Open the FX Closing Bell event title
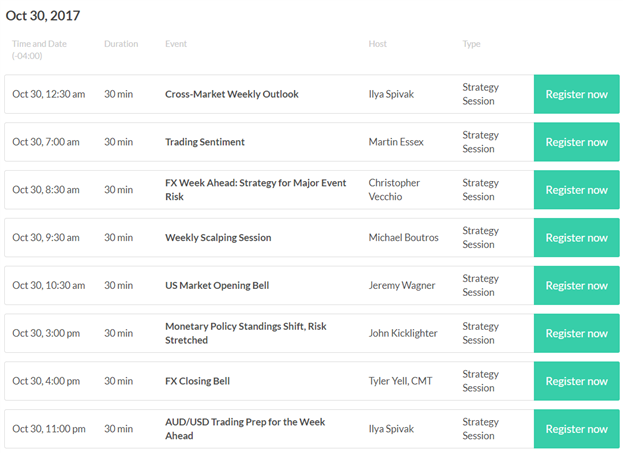 [x=197, y=381]
